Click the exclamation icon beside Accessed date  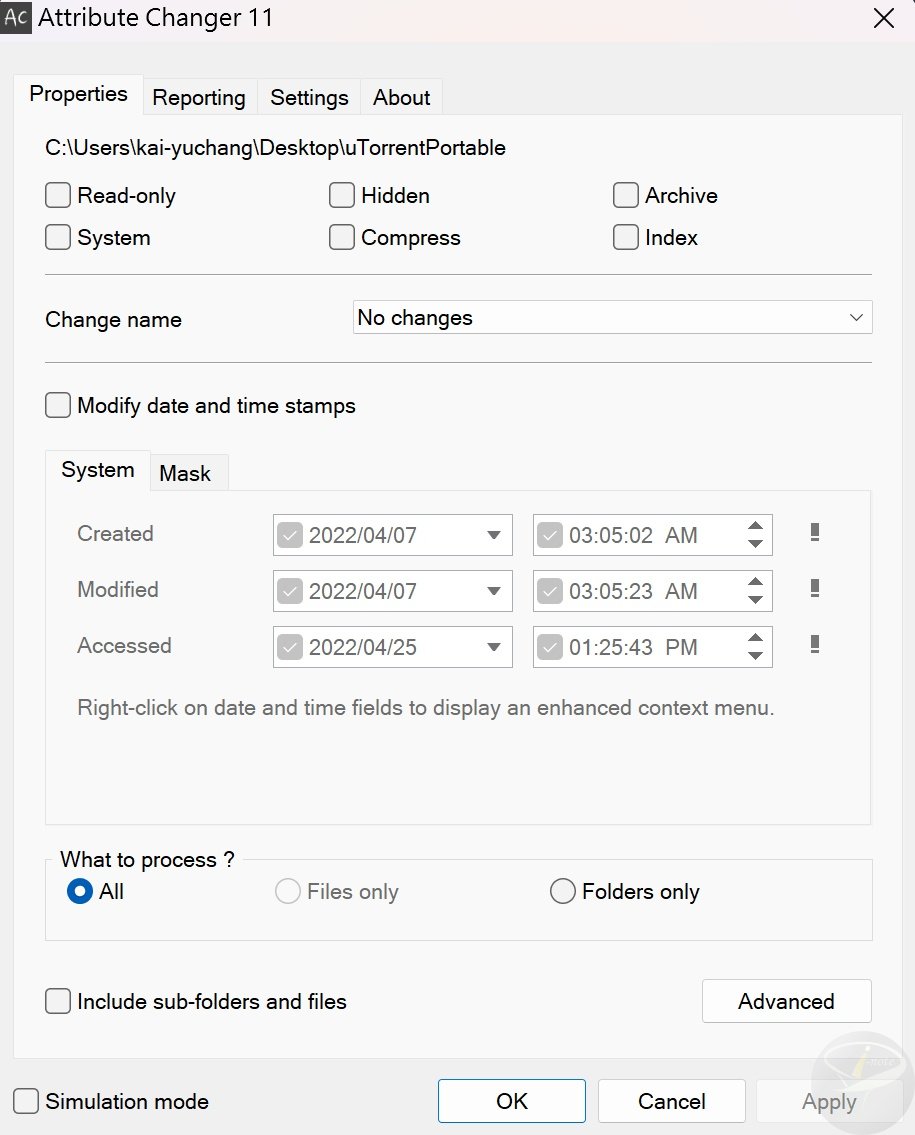click(814, 646)
